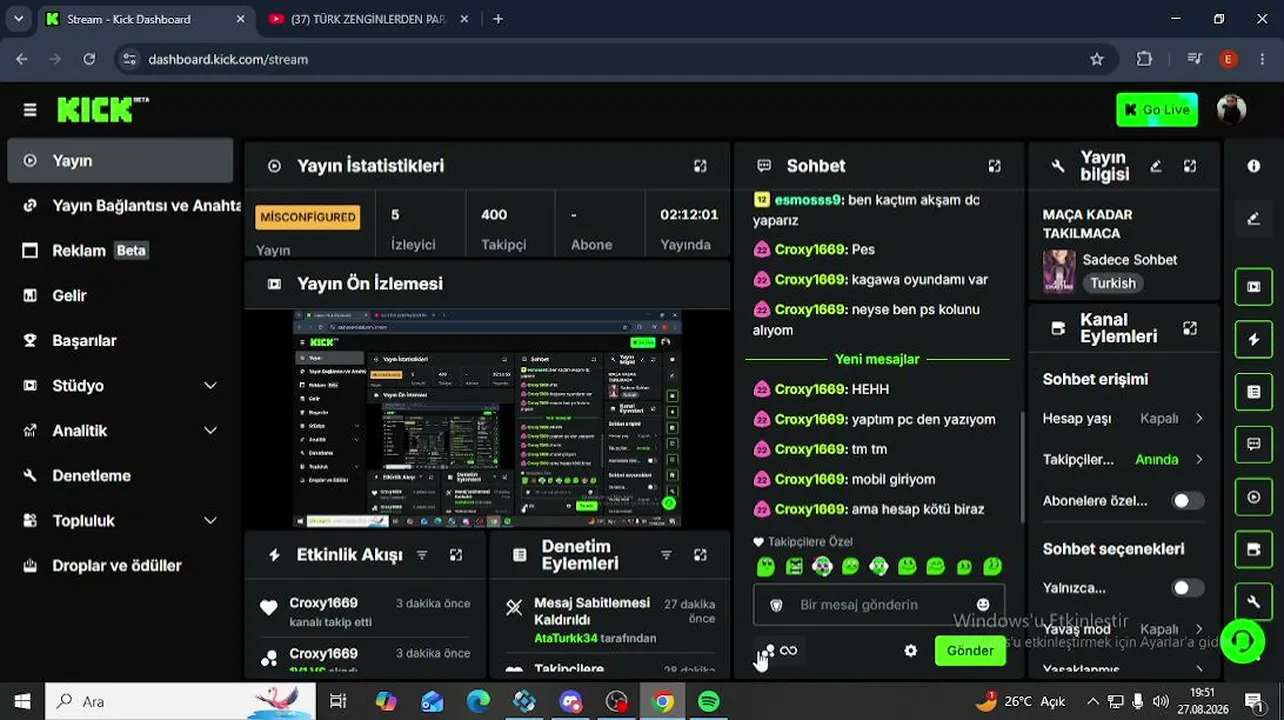Screen dimensions: 1284x720
Task: Toggle the chat widget in right rail
Action: [x=1254, y=445]
